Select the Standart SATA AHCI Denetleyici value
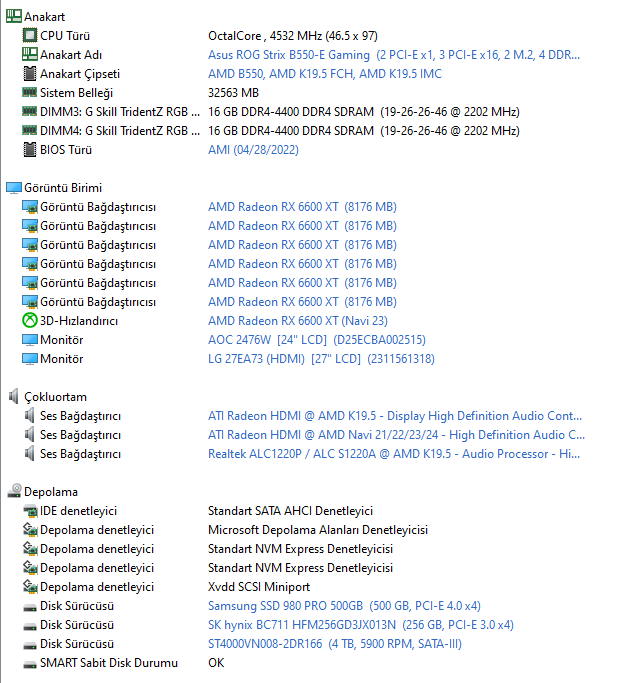Viewport: 639px width, 683px height. click(x=291, y=511)
